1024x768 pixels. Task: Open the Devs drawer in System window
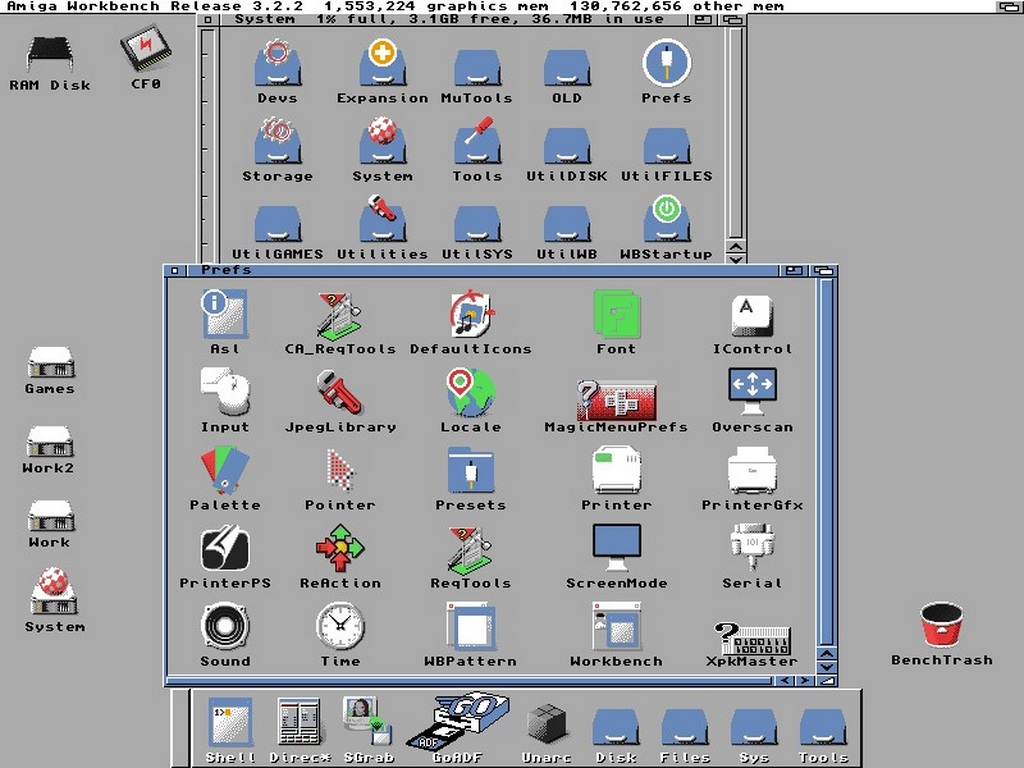[x=277, y=63]
